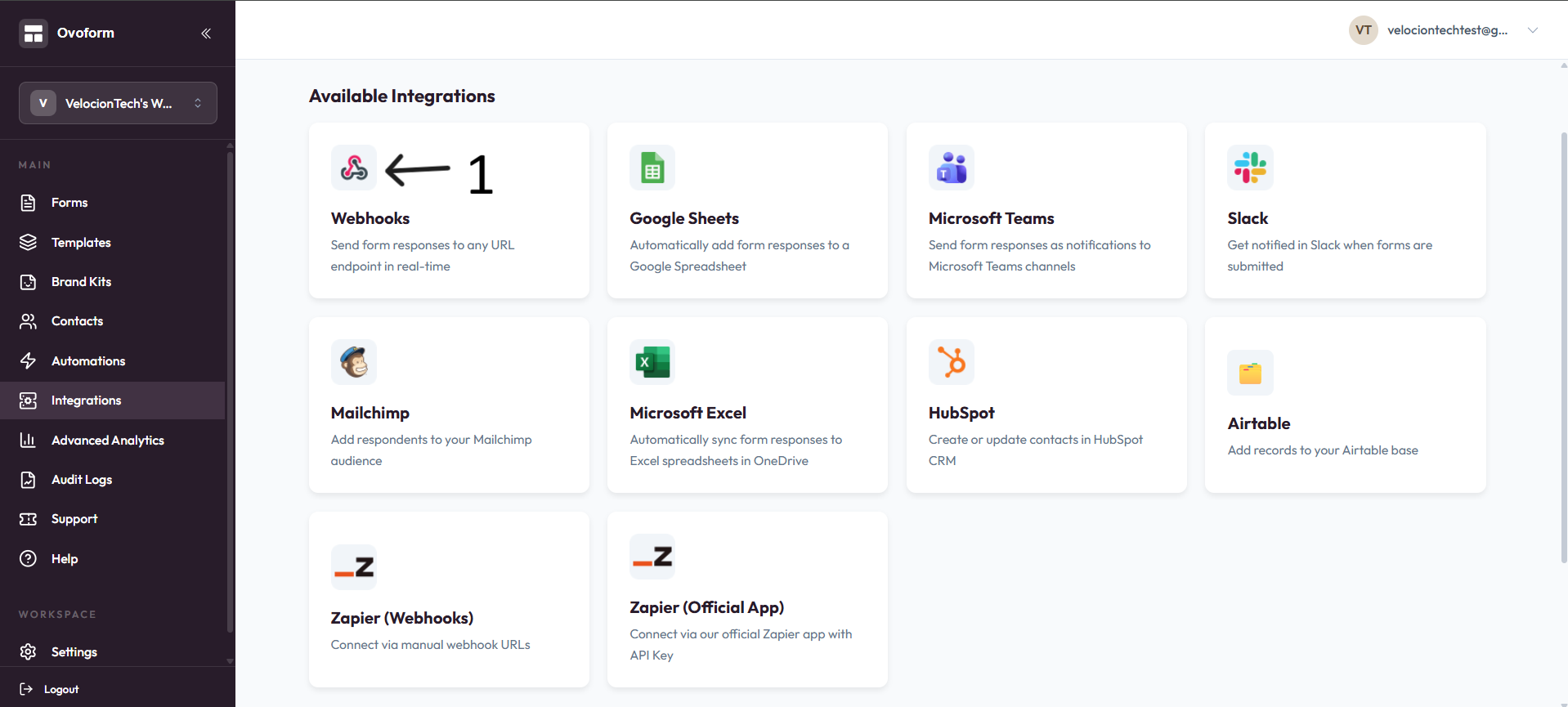
Task: Click the Support ticket icon
Action: point(28,519)
